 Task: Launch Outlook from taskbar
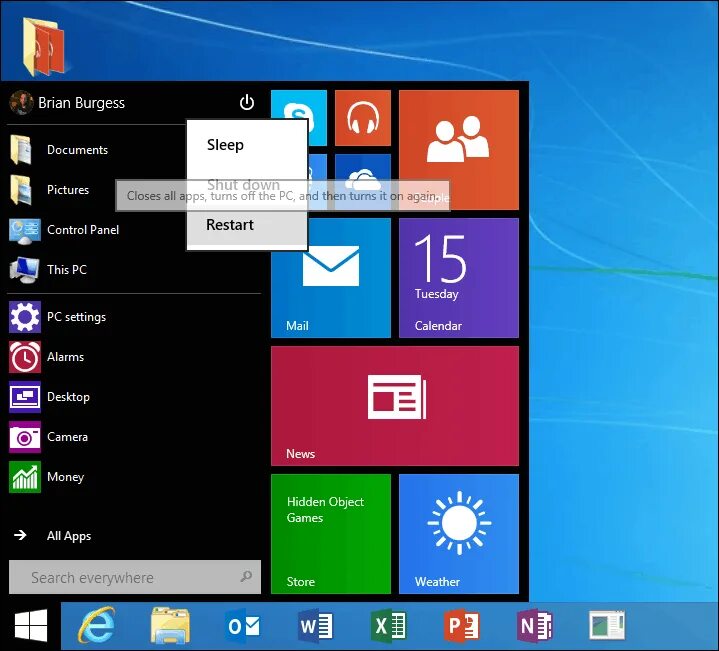(243, 626)
